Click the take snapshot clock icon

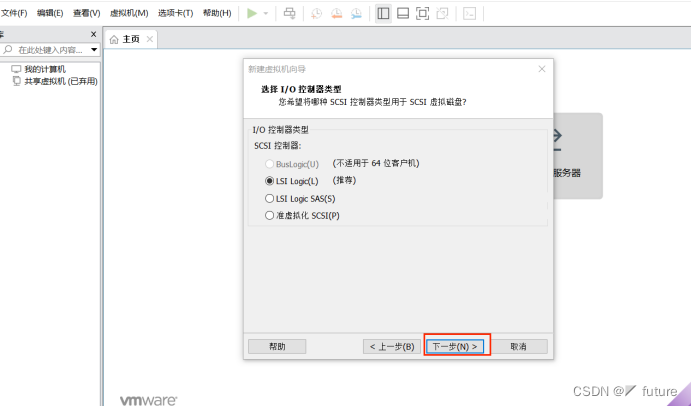316,14
